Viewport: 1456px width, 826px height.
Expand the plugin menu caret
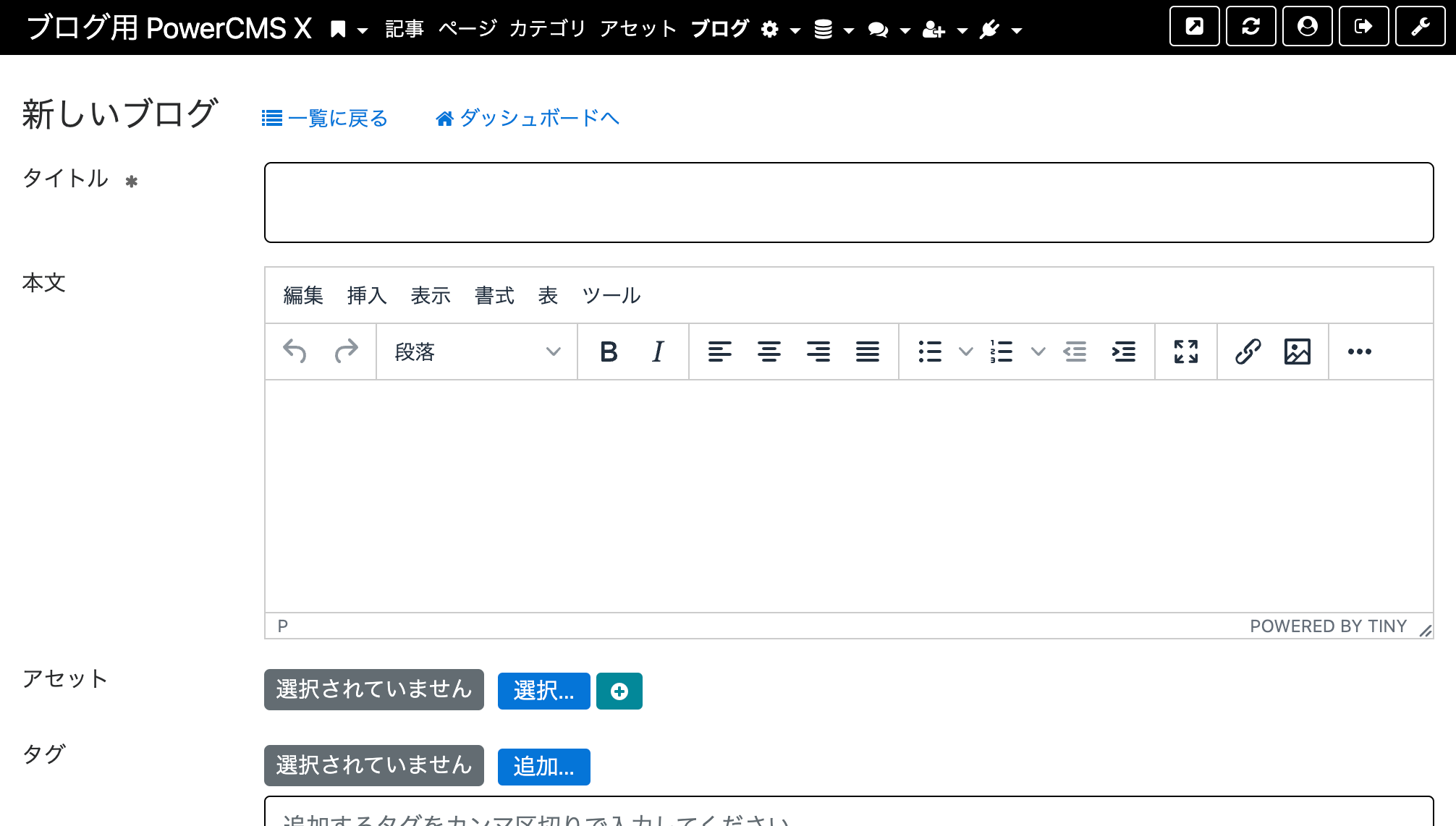pyautogui.click(x=1017, y=31)
